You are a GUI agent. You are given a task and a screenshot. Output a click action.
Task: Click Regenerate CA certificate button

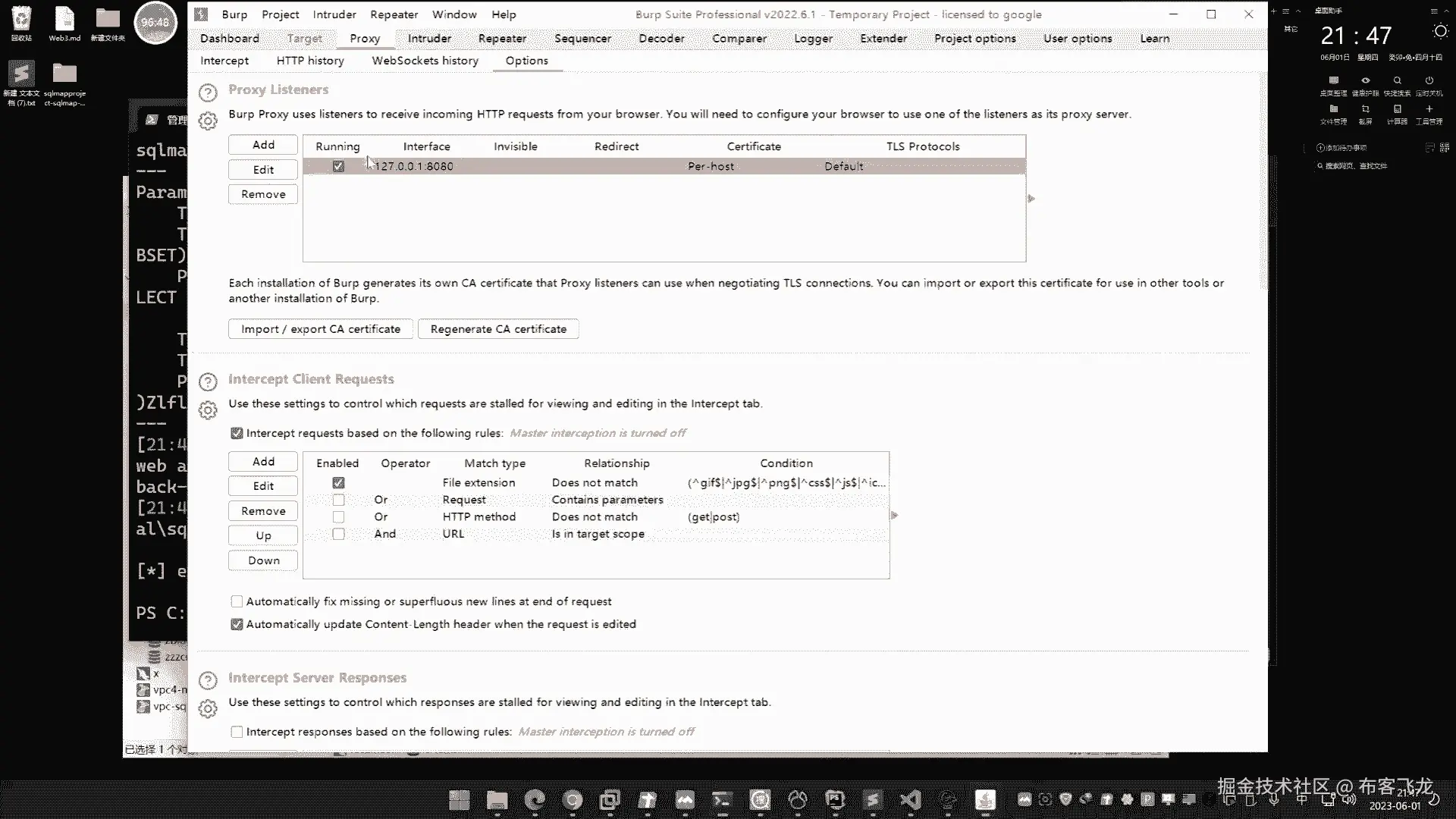point(498,329)
